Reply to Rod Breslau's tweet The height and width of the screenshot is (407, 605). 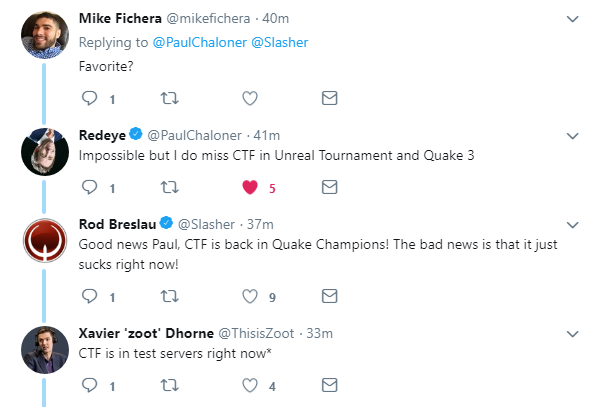(x=90, y=296)
